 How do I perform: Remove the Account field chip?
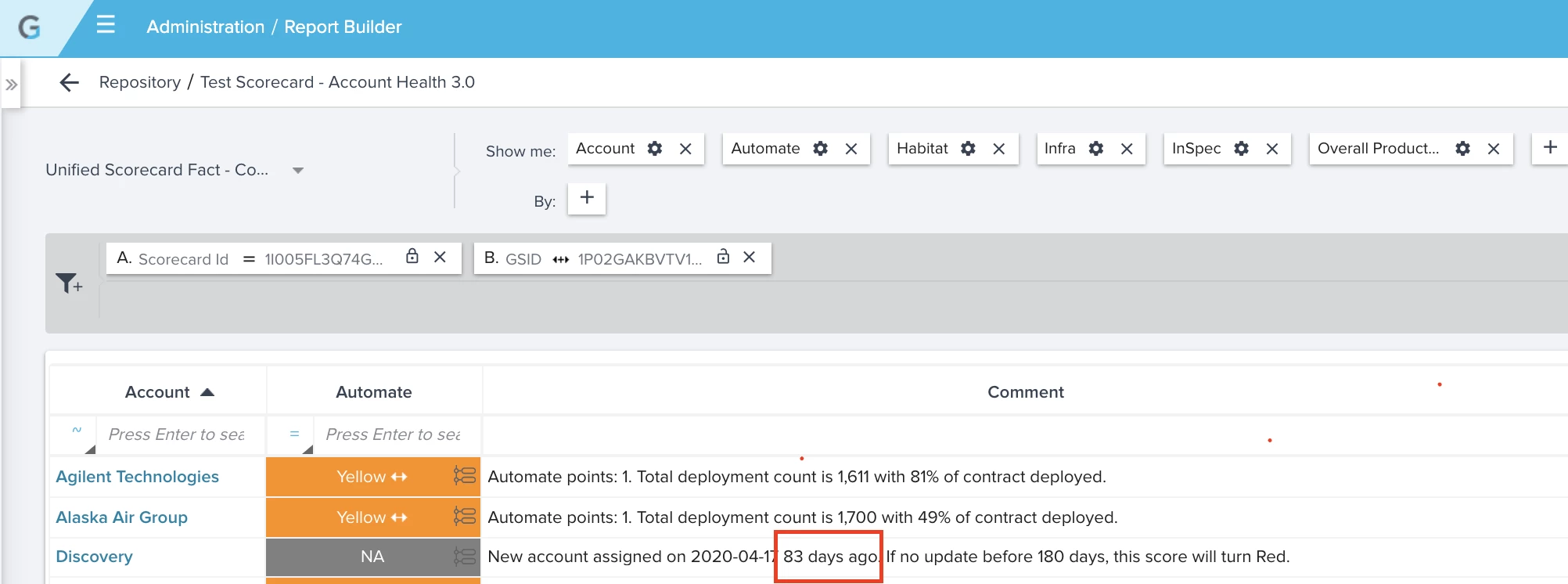(x=685, y=149)
